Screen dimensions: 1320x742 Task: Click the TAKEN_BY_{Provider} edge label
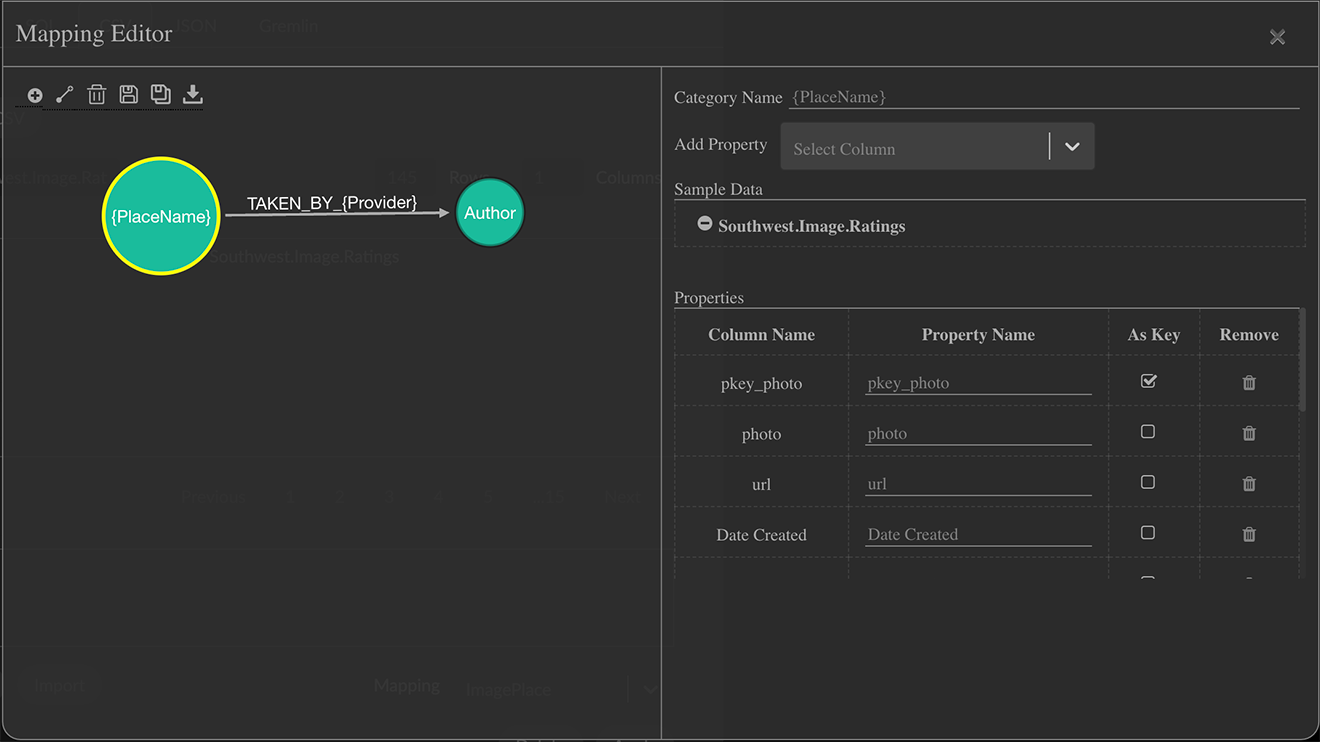[332, 203]
